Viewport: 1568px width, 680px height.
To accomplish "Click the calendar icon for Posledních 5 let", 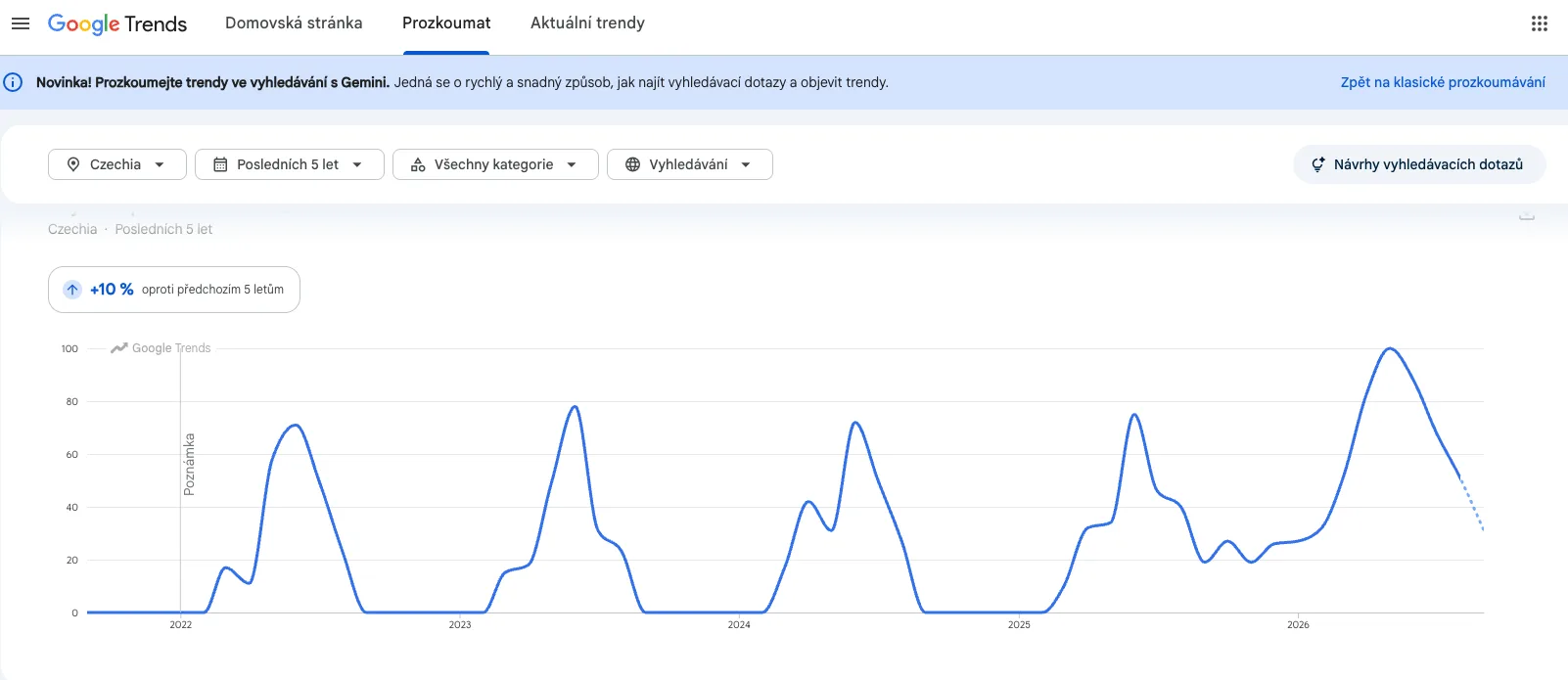I will tap(220, 164).
